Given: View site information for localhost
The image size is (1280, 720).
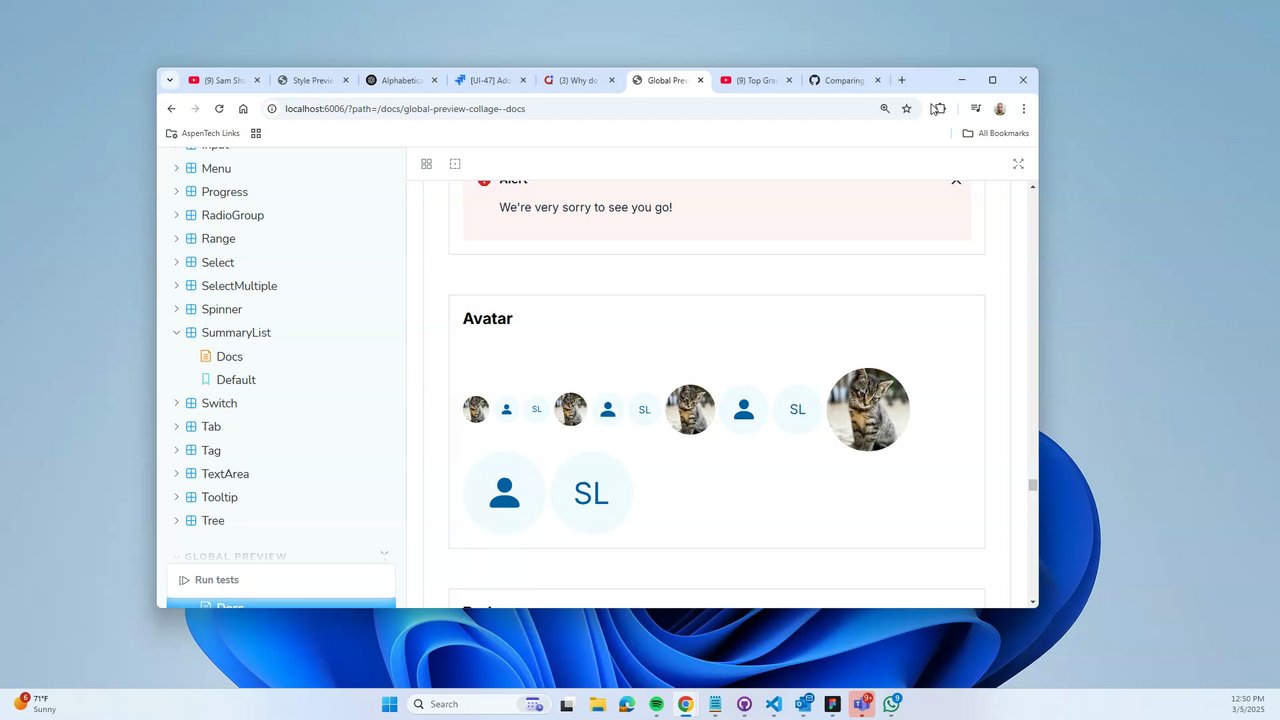Looking at the screenshot, I should tap(272, 109).
